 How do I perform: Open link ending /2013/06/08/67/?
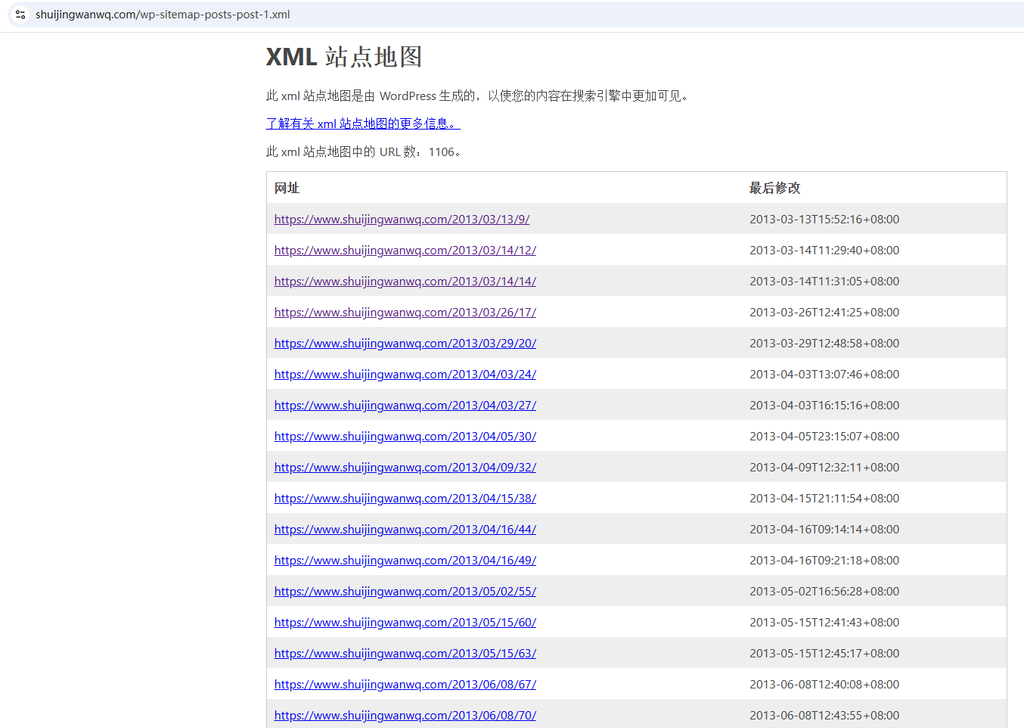(x=405, y=684)
